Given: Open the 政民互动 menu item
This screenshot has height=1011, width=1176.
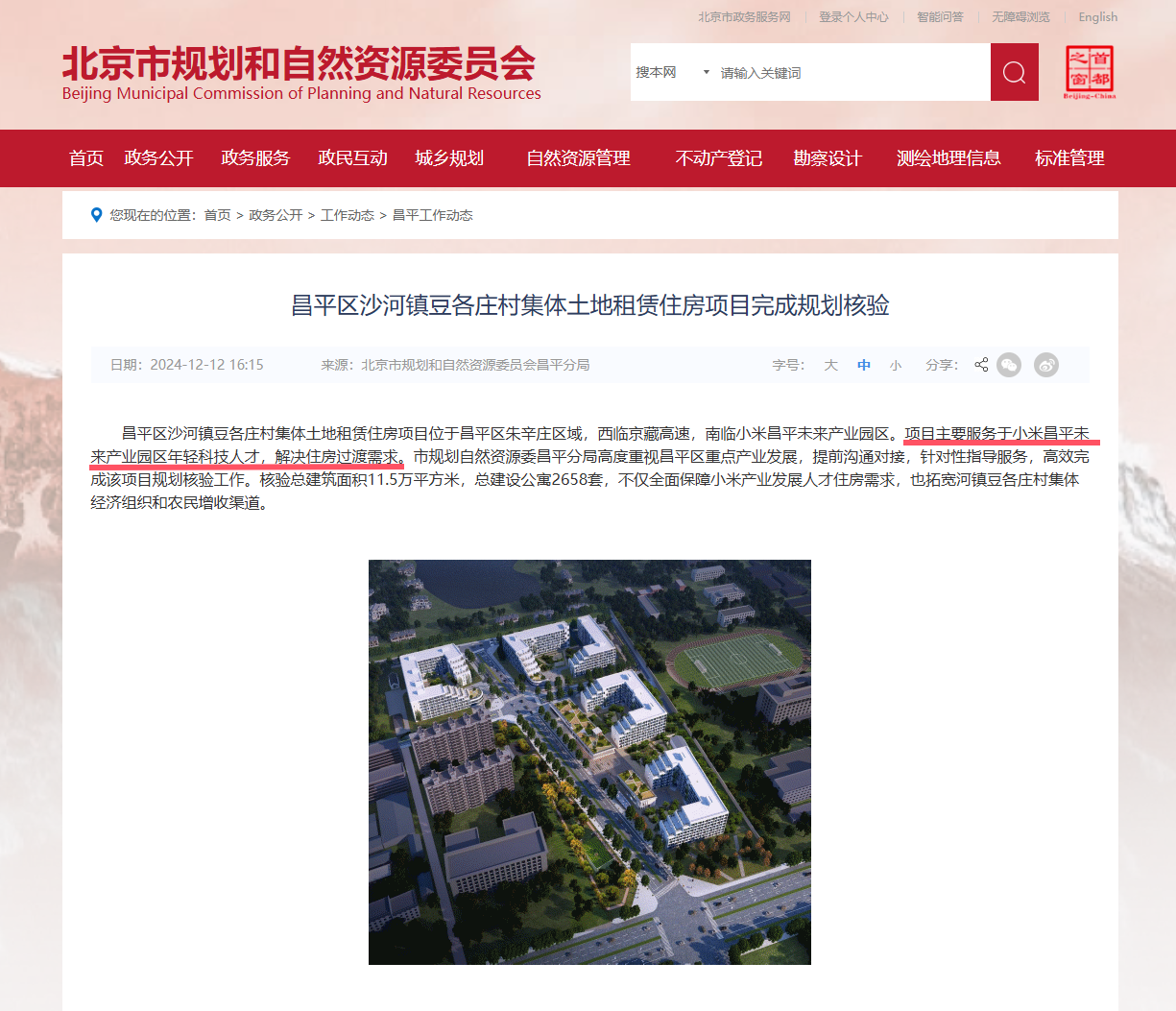Looking at the screenshot, I should tap(353, 158).
